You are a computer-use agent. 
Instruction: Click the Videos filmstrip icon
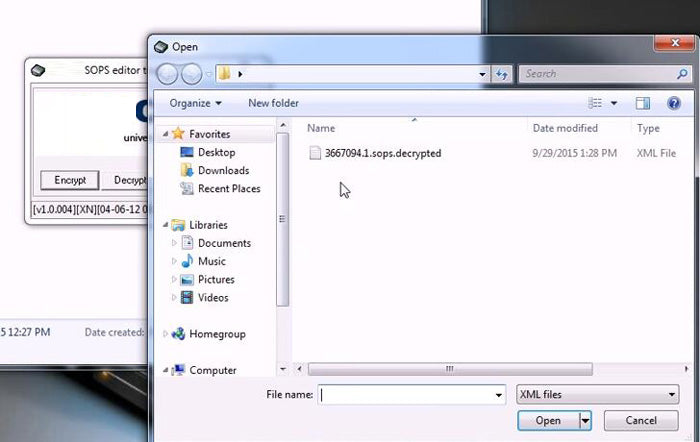pyautogui.click(x=187, y=297)
